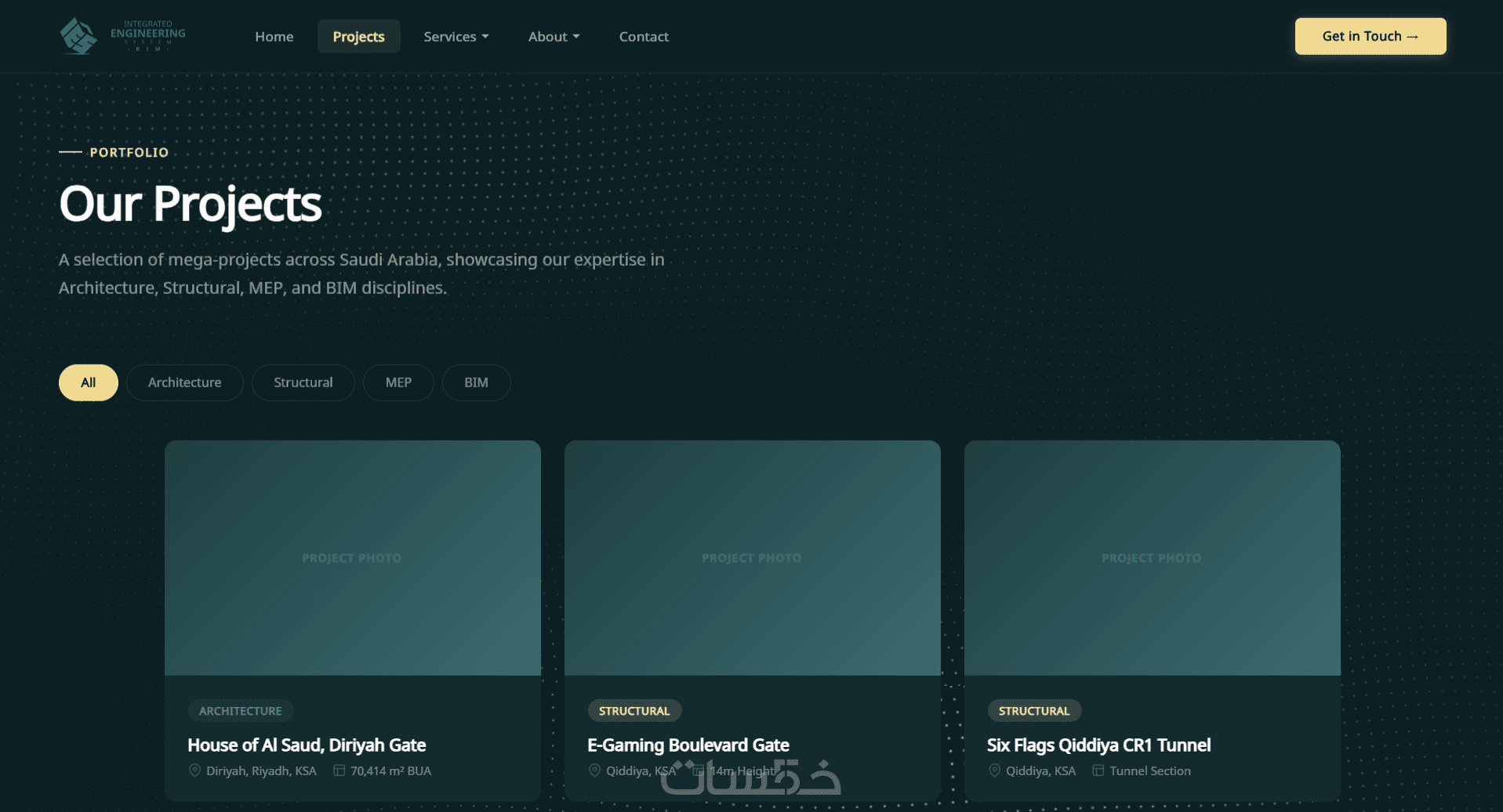This screenshot has height=812, width=1503.
Task: Click 'Qiddiya, KSA' on Six Flags card
Action: coord(1040,771)
